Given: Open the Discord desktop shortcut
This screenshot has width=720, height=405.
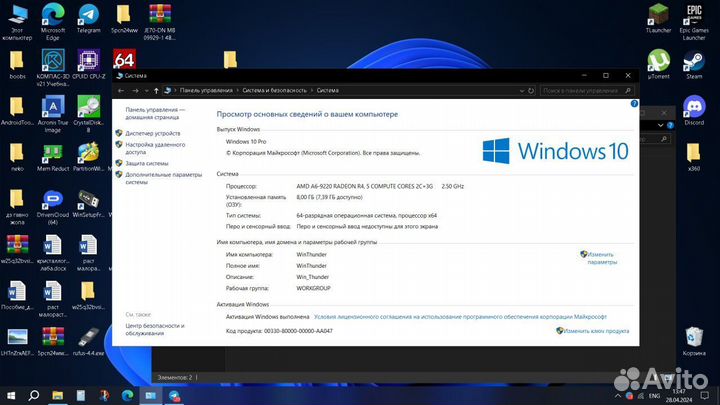Looking at the screenshot, I should click(694, 110).
